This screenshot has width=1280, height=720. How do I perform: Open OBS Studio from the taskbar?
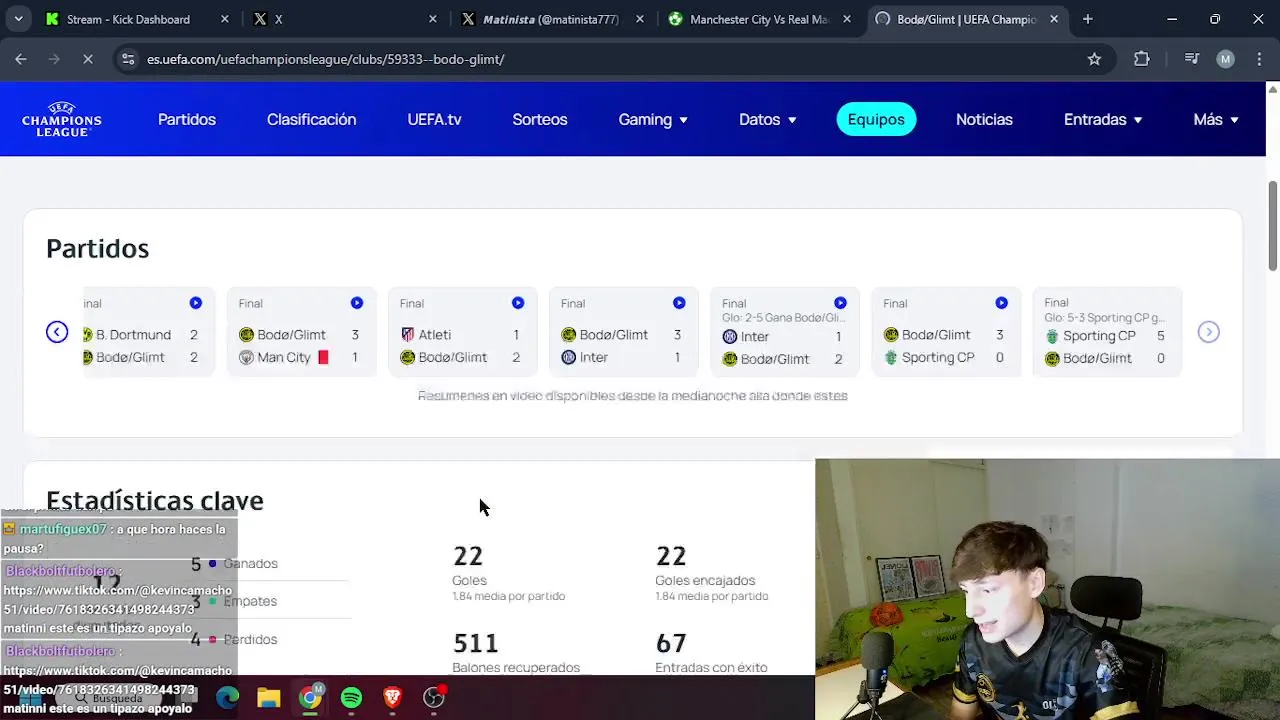434,697
